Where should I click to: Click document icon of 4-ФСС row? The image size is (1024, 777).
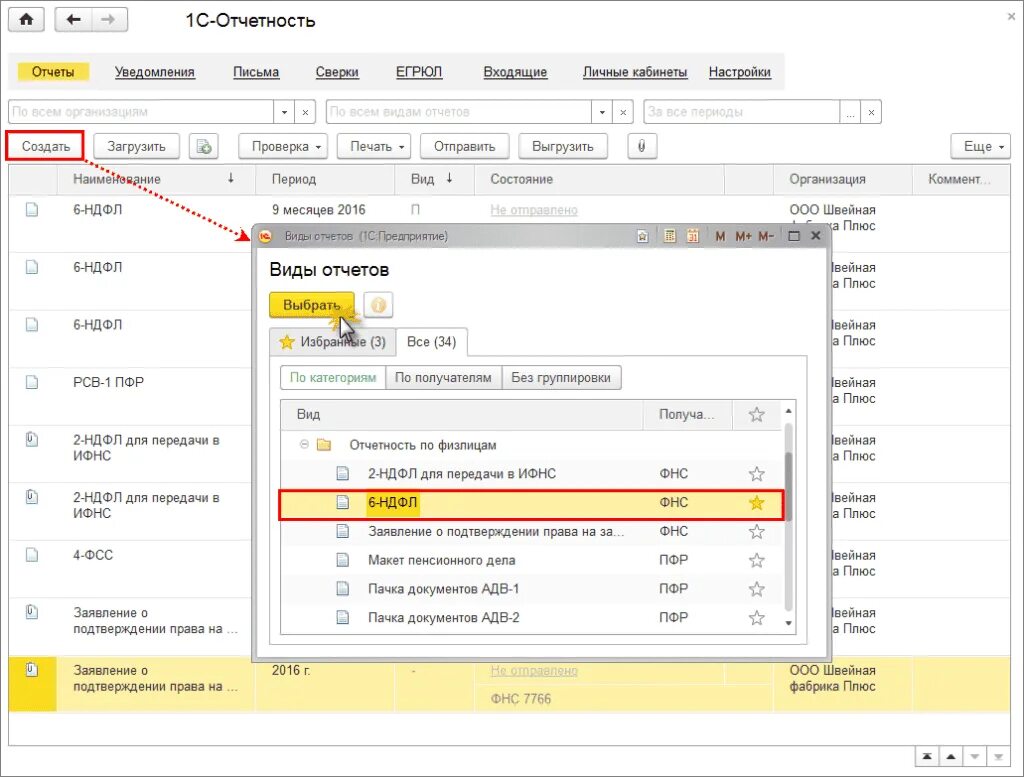pos(31,555)
